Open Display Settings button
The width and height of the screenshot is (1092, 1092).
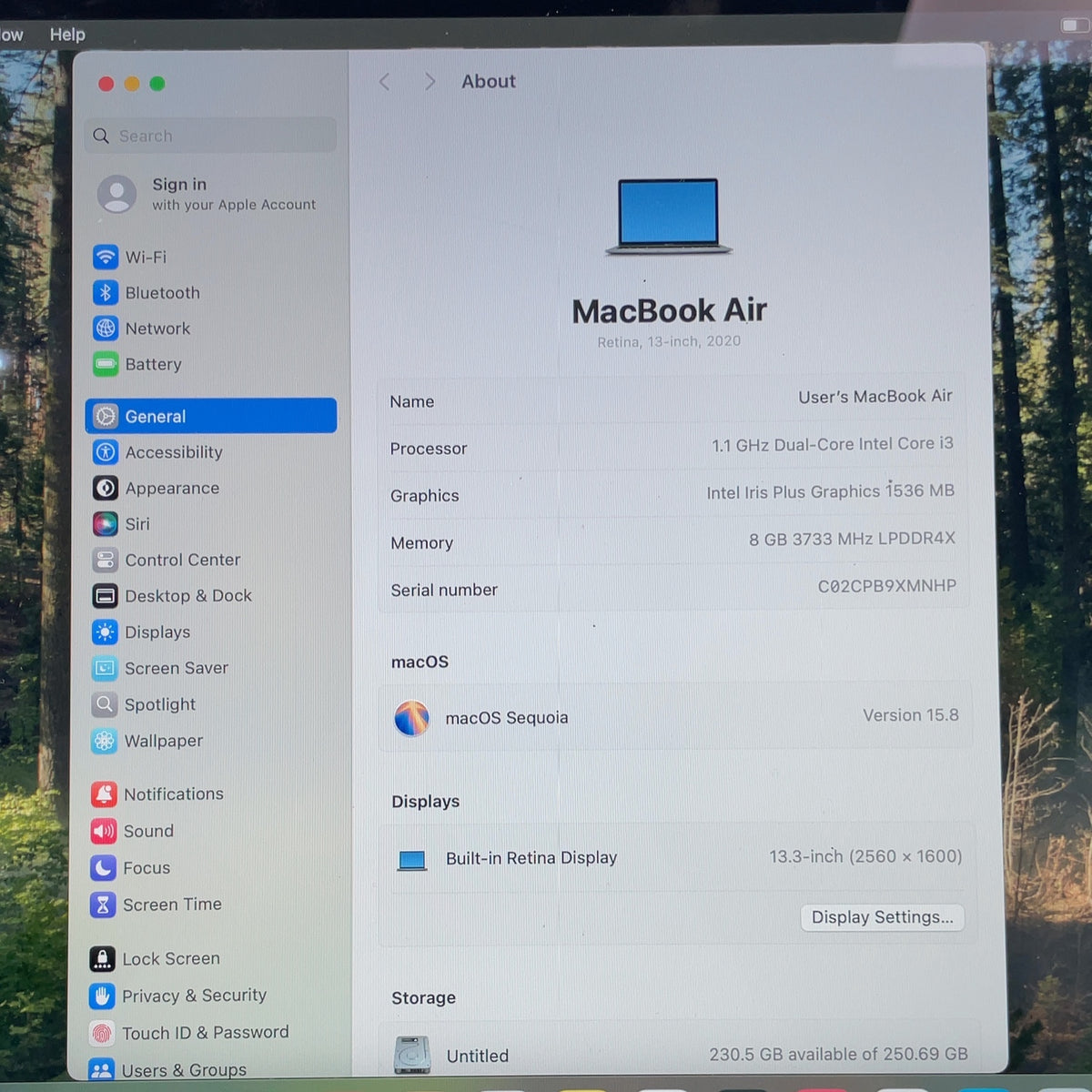(x=883, y=917)
